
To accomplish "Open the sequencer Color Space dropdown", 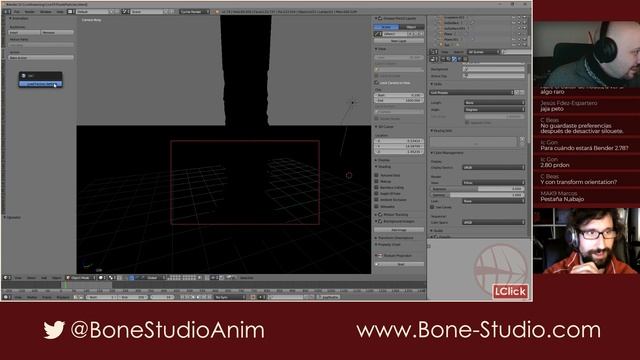I will click(x=493, y=222).
